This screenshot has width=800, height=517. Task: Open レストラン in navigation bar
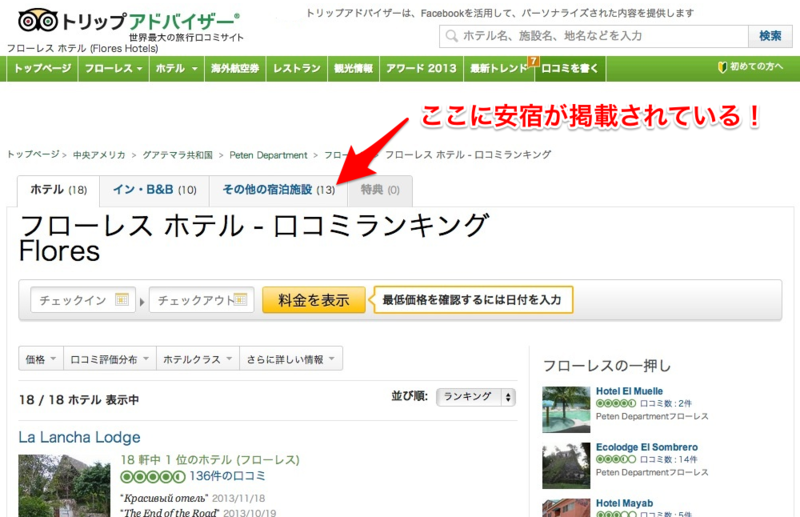[297, 68]
